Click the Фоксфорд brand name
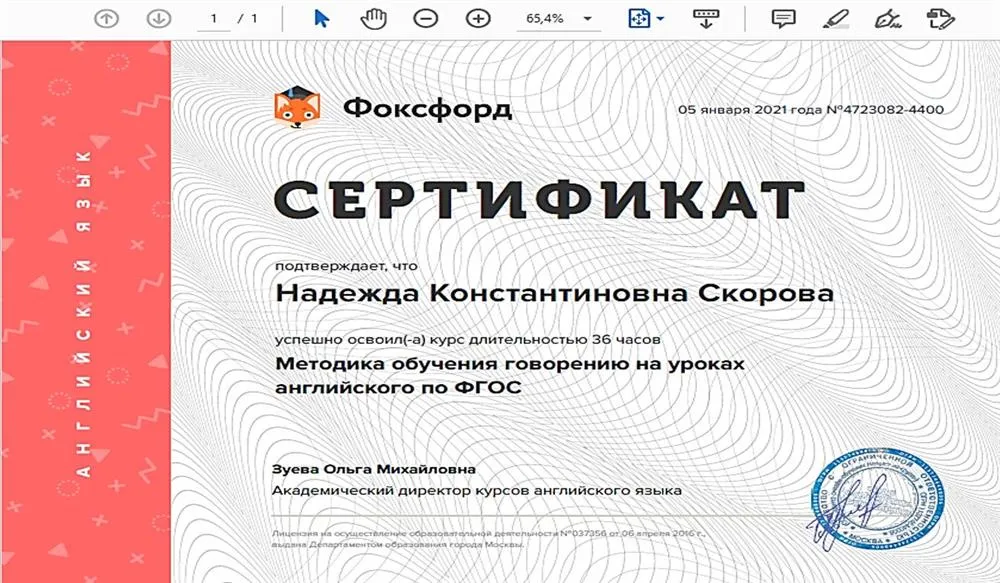1000x583 pixels. click(x=427, y=108)
